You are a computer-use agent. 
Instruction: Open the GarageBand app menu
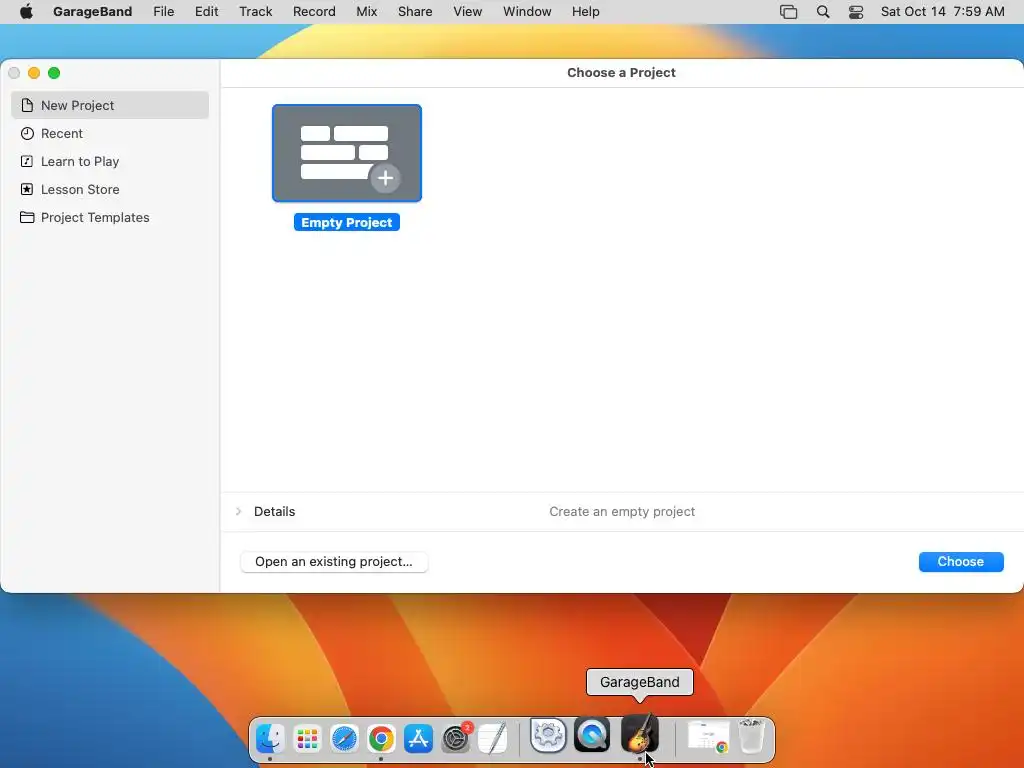[x=93, y=12]
